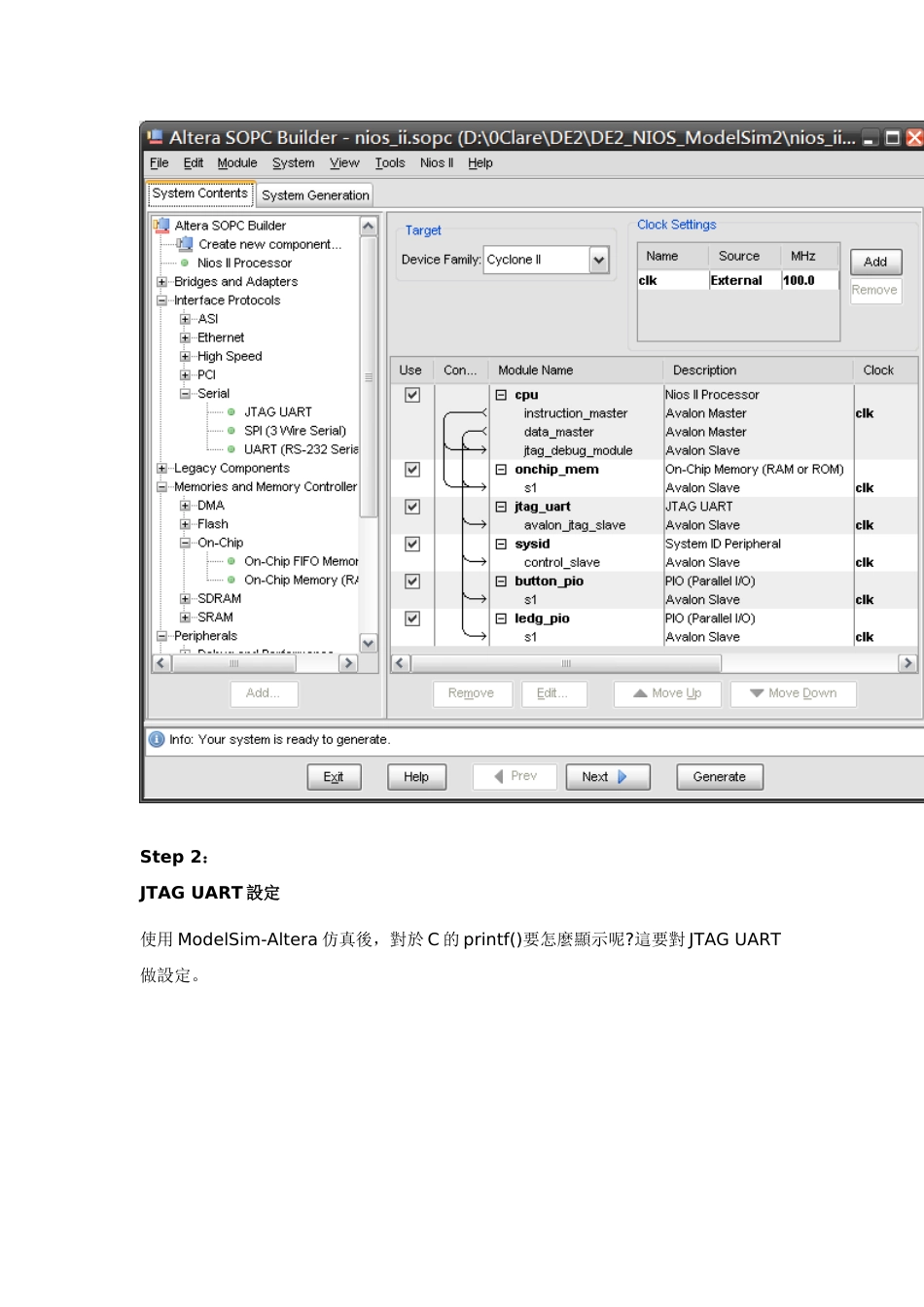The width and height of the screenshot is (924, 1307).
Task: Select the ledg_pio module name
Action: tap(542, 618)
